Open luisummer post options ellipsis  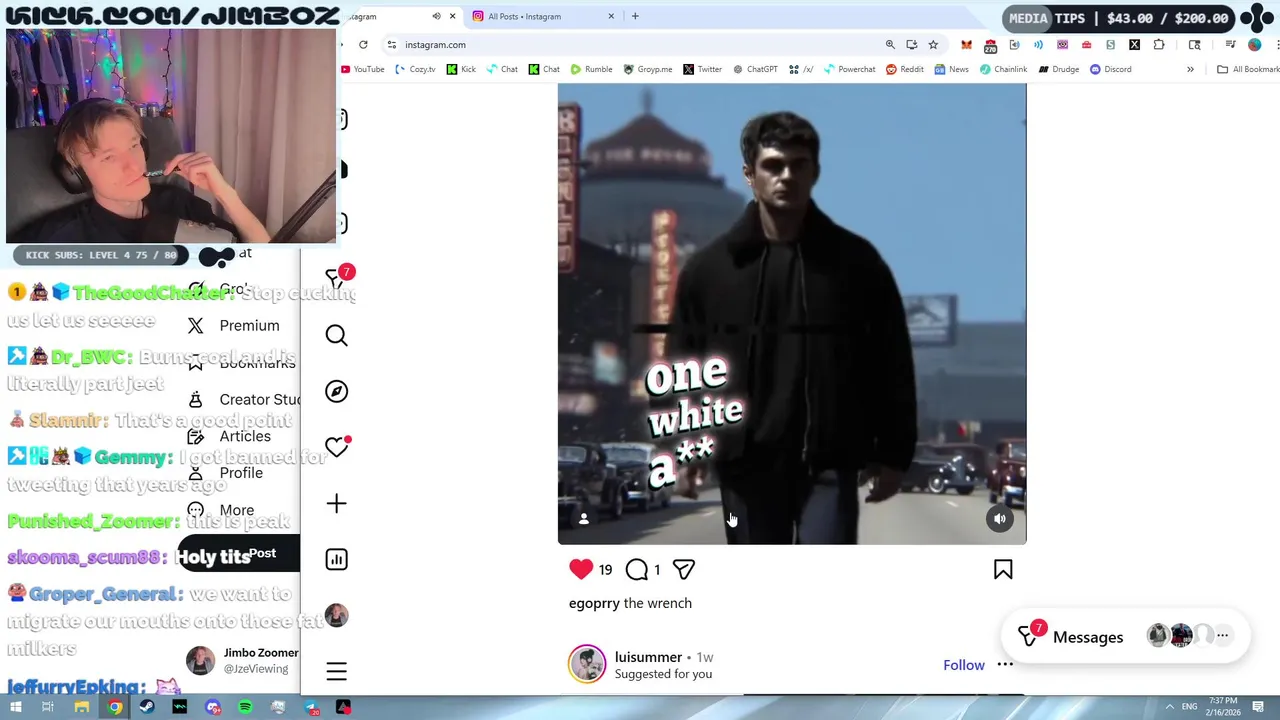coord(1005,664)
